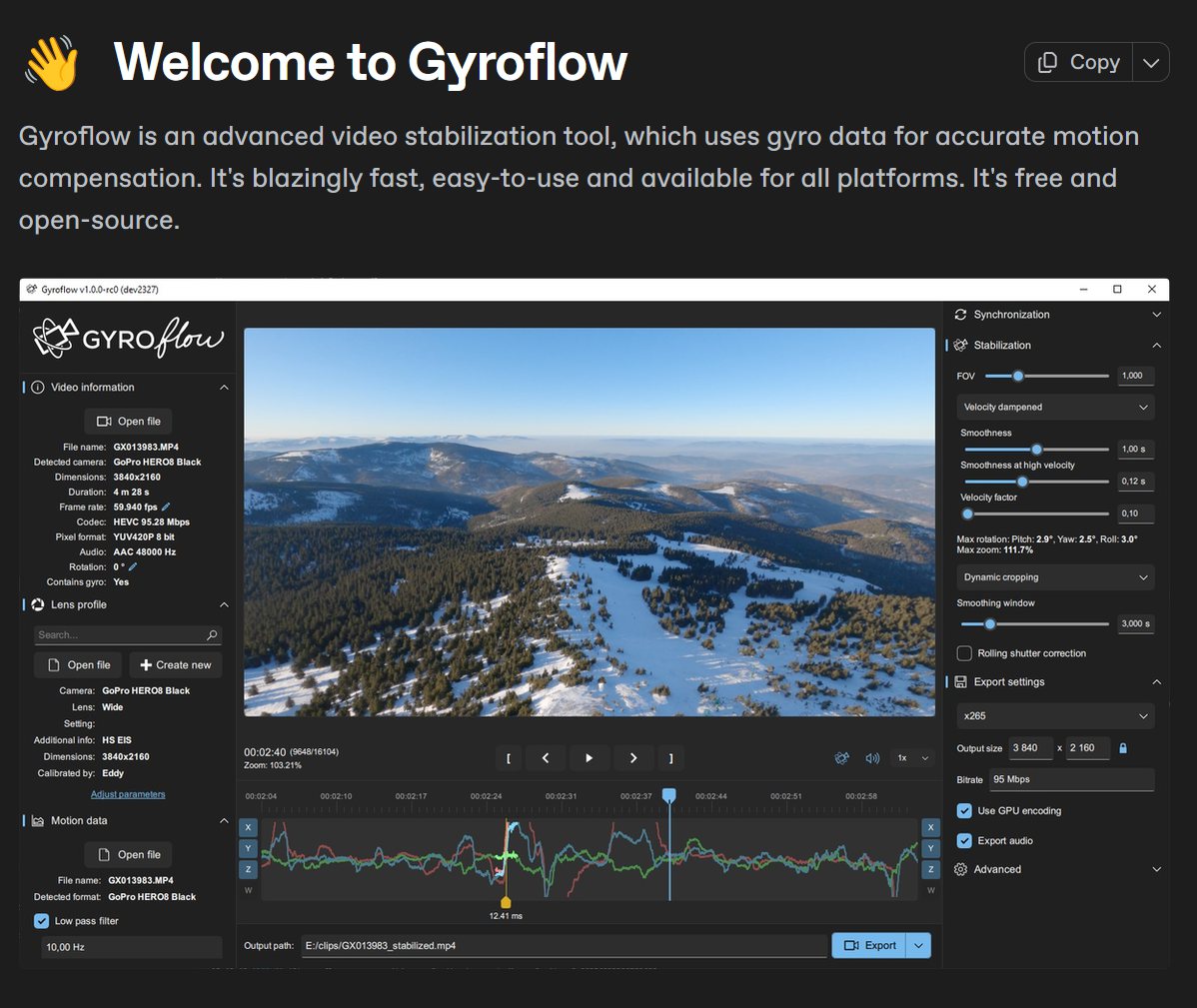Open the Dynamic cropping dropdown
The height and width of the screenshot is (1008, 1197).
click(1055, 576)
